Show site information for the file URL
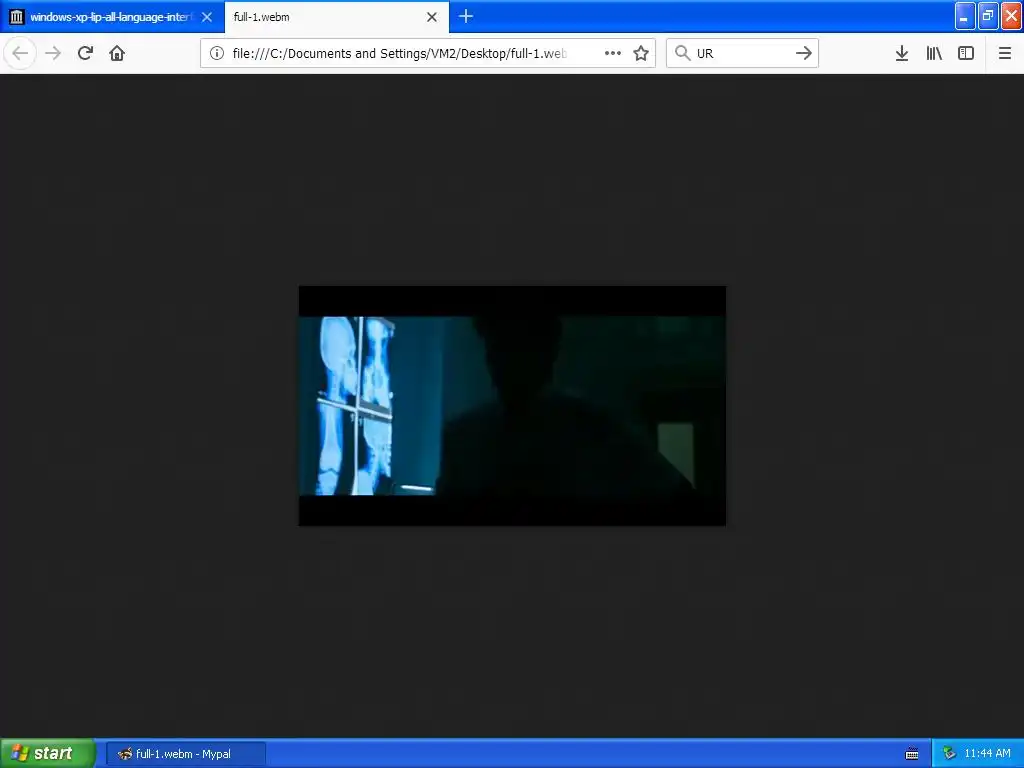The height and width of the screenshot is (768, 1024). [x=217, y=53]
